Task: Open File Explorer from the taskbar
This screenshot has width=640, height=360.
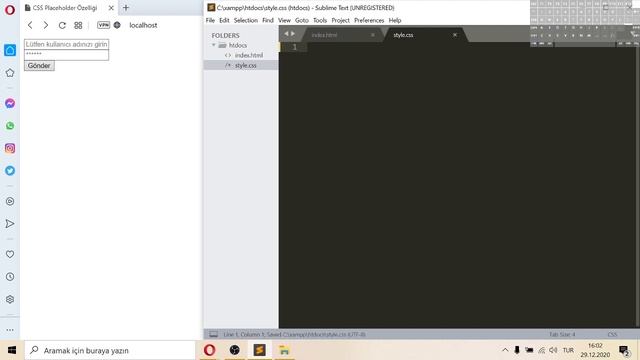Action: click(x=284, y=350)
